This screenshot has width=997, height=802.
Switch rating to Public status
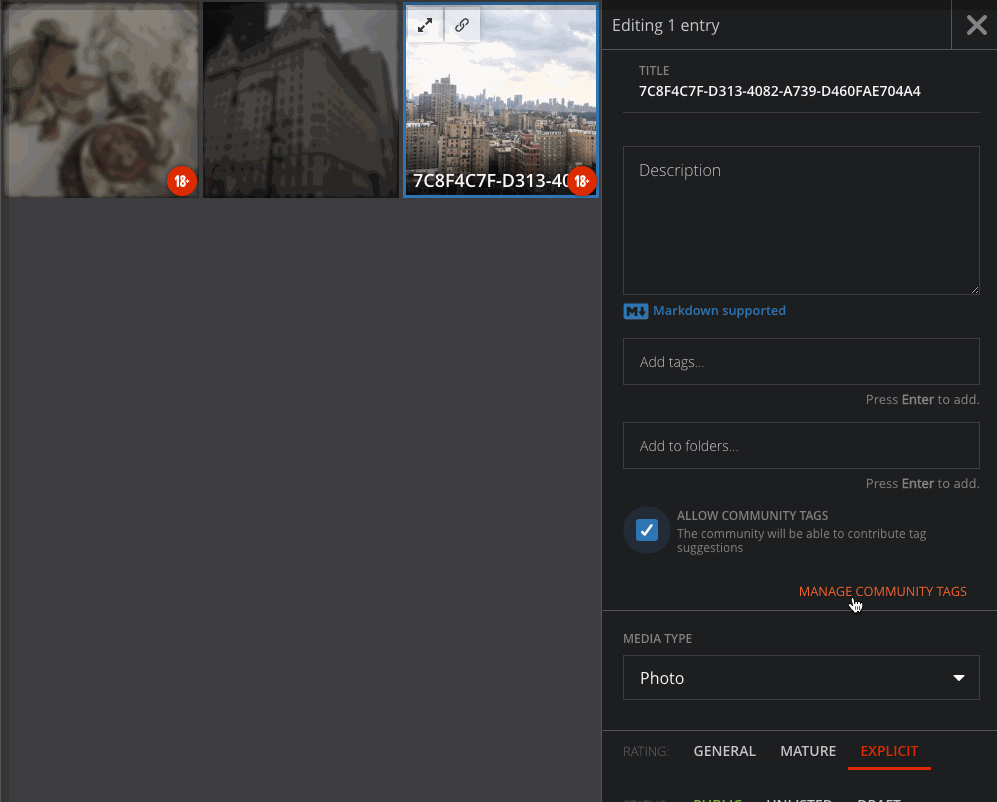[x=717, y=798]
